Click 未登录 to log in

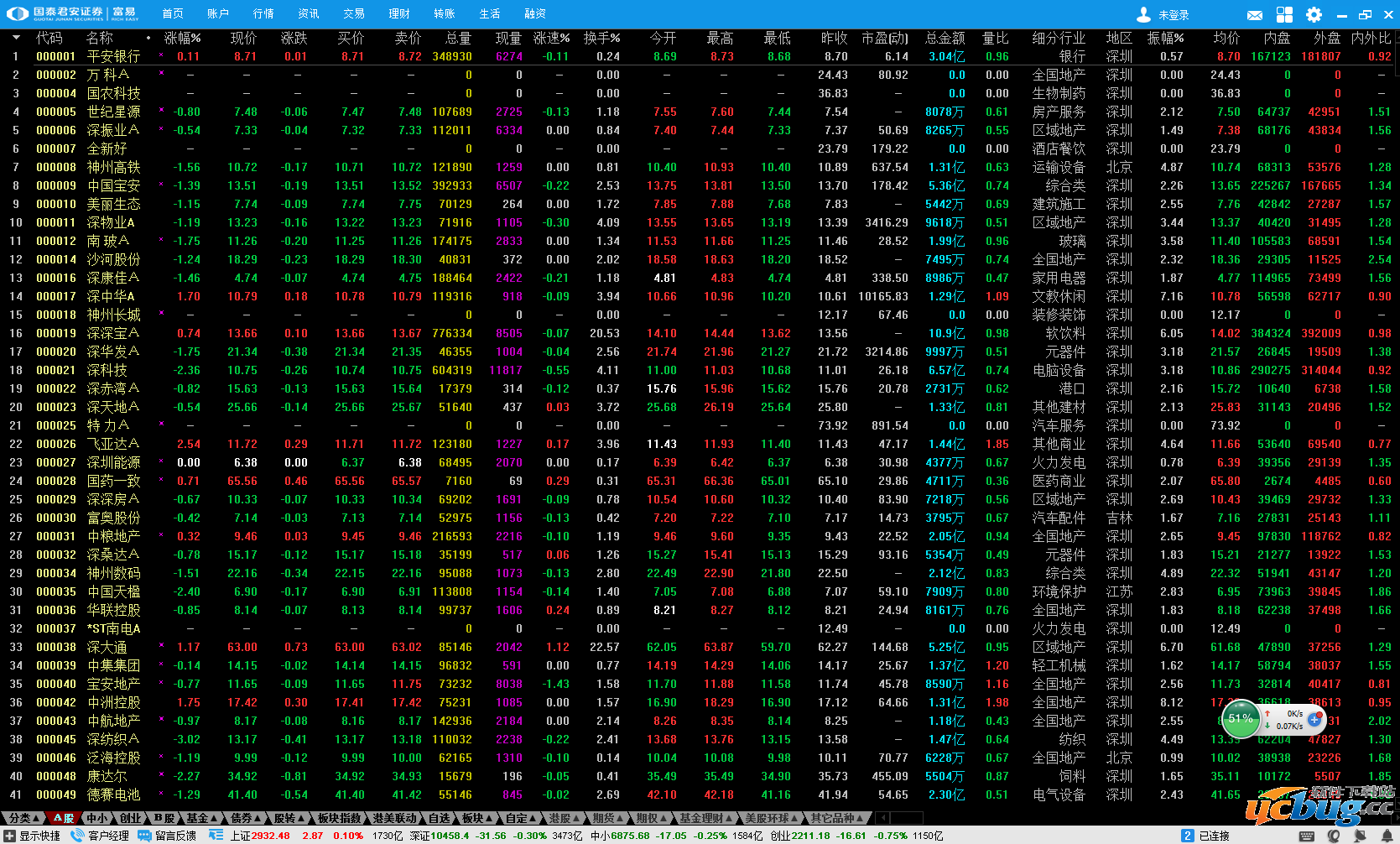coord(1174,15)
